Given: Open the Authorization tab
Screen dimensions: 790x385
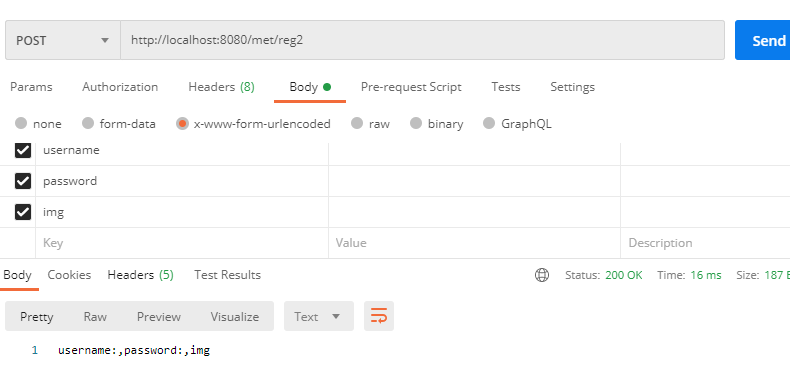Looking at the screenshot, I should tap(120, 87).
